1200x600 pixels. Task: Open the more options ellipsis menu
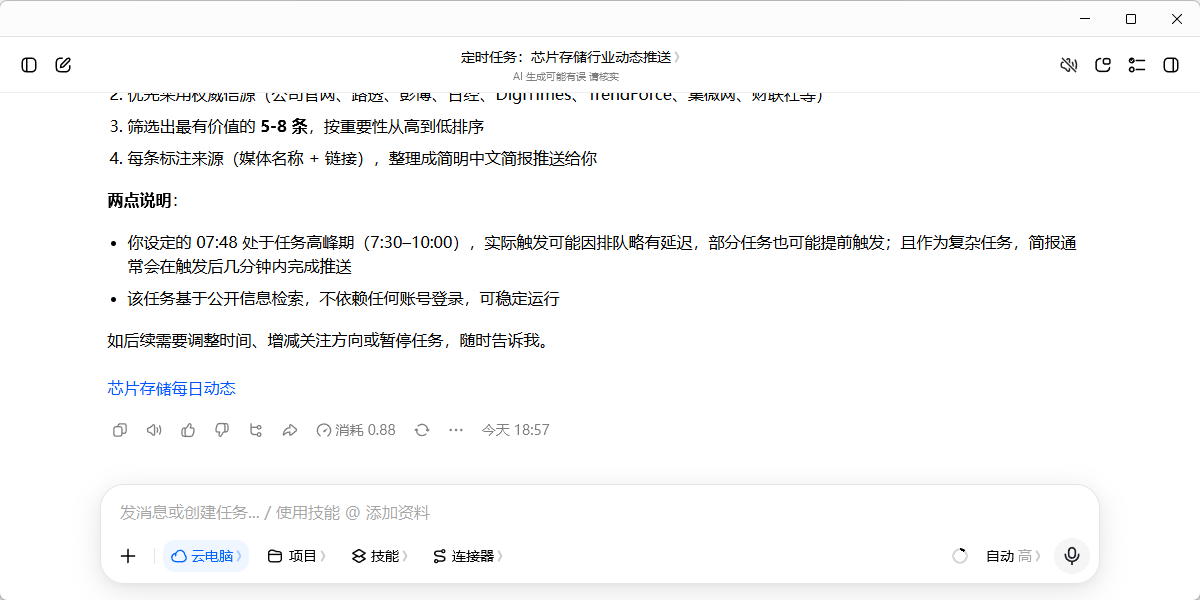456,430
